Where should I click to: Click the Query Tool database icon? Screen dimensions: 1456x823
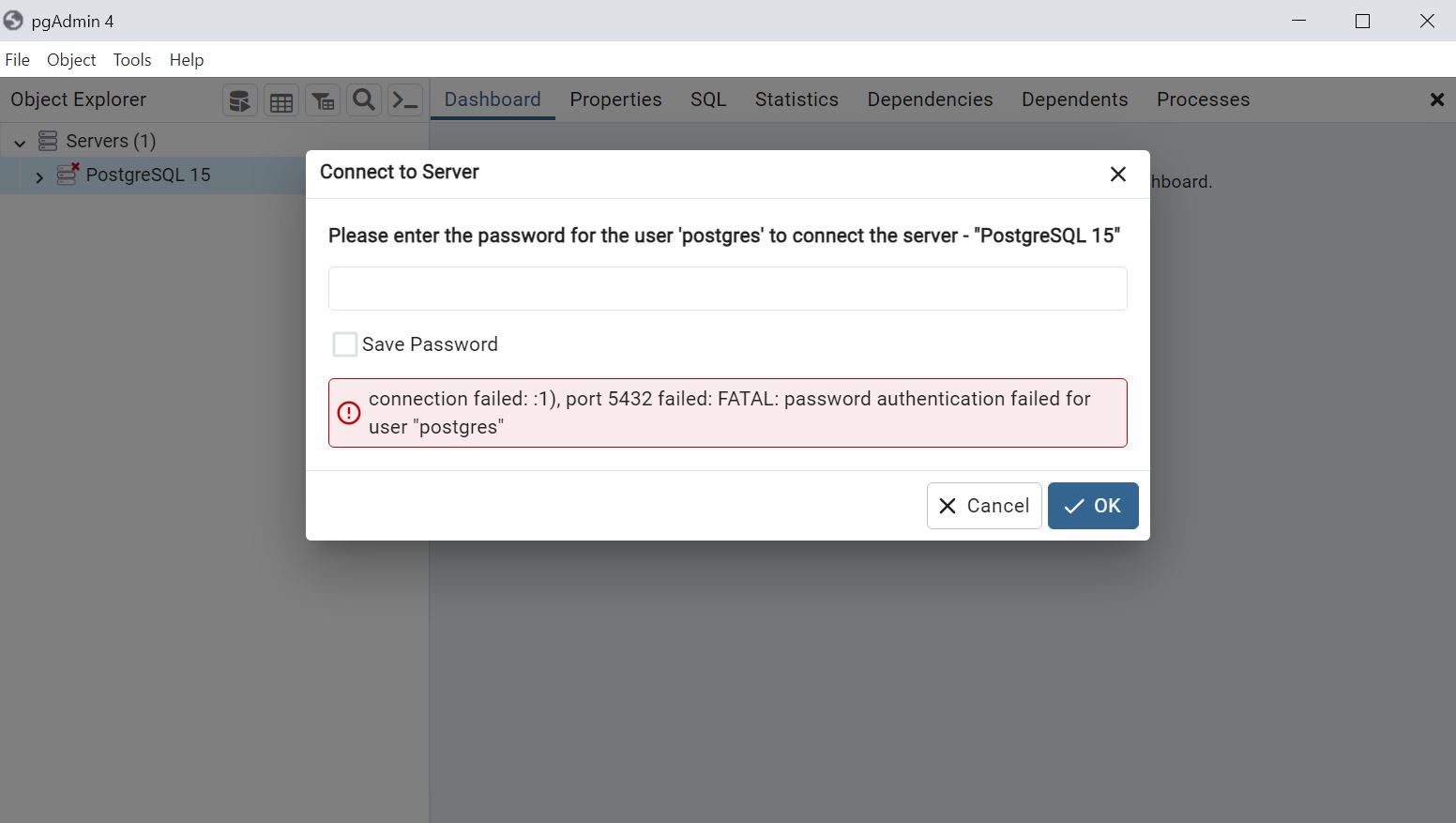pos(240,100)
